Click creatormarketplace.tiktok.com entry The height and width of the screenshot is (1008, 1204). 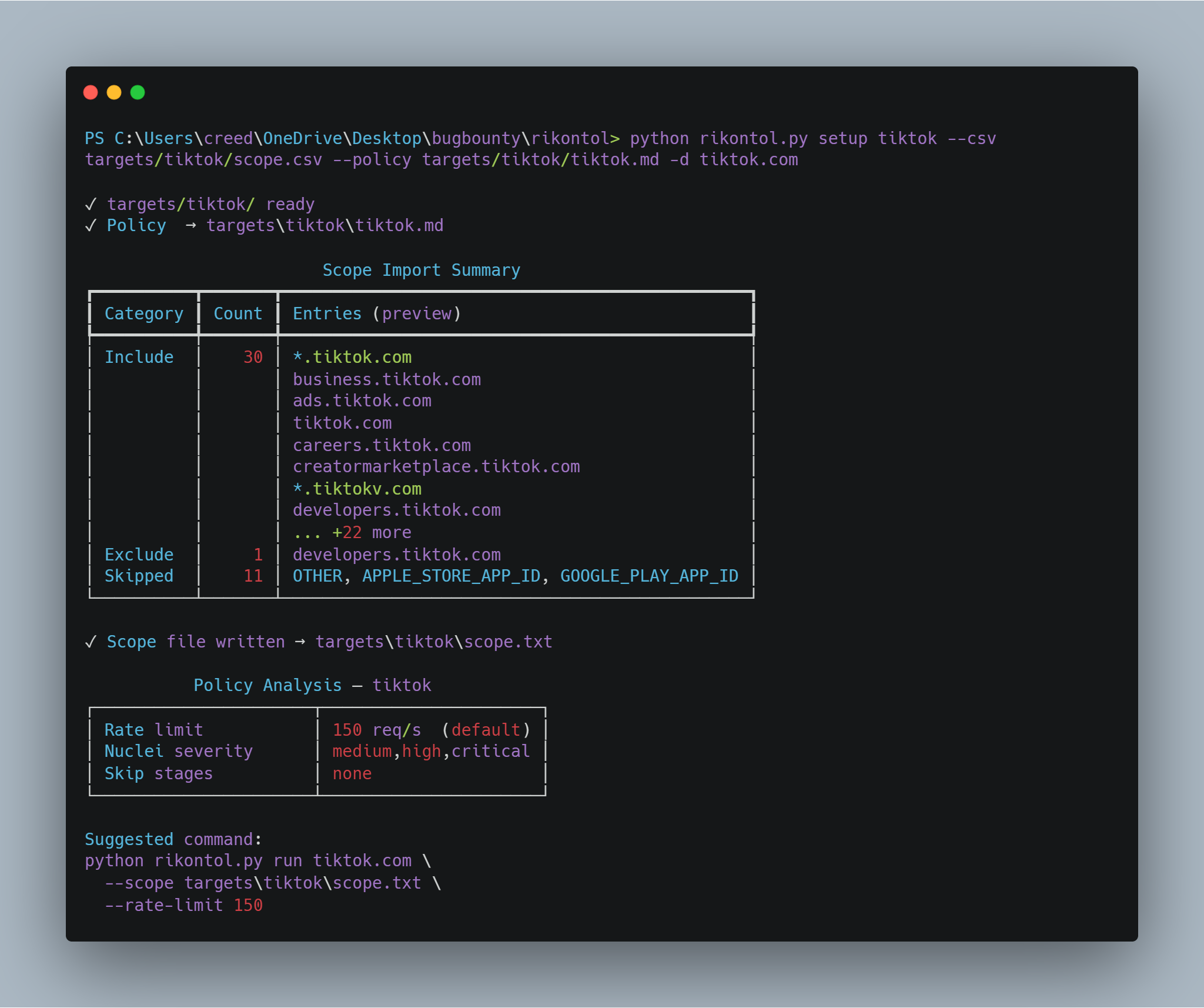[x=436, y=466]
